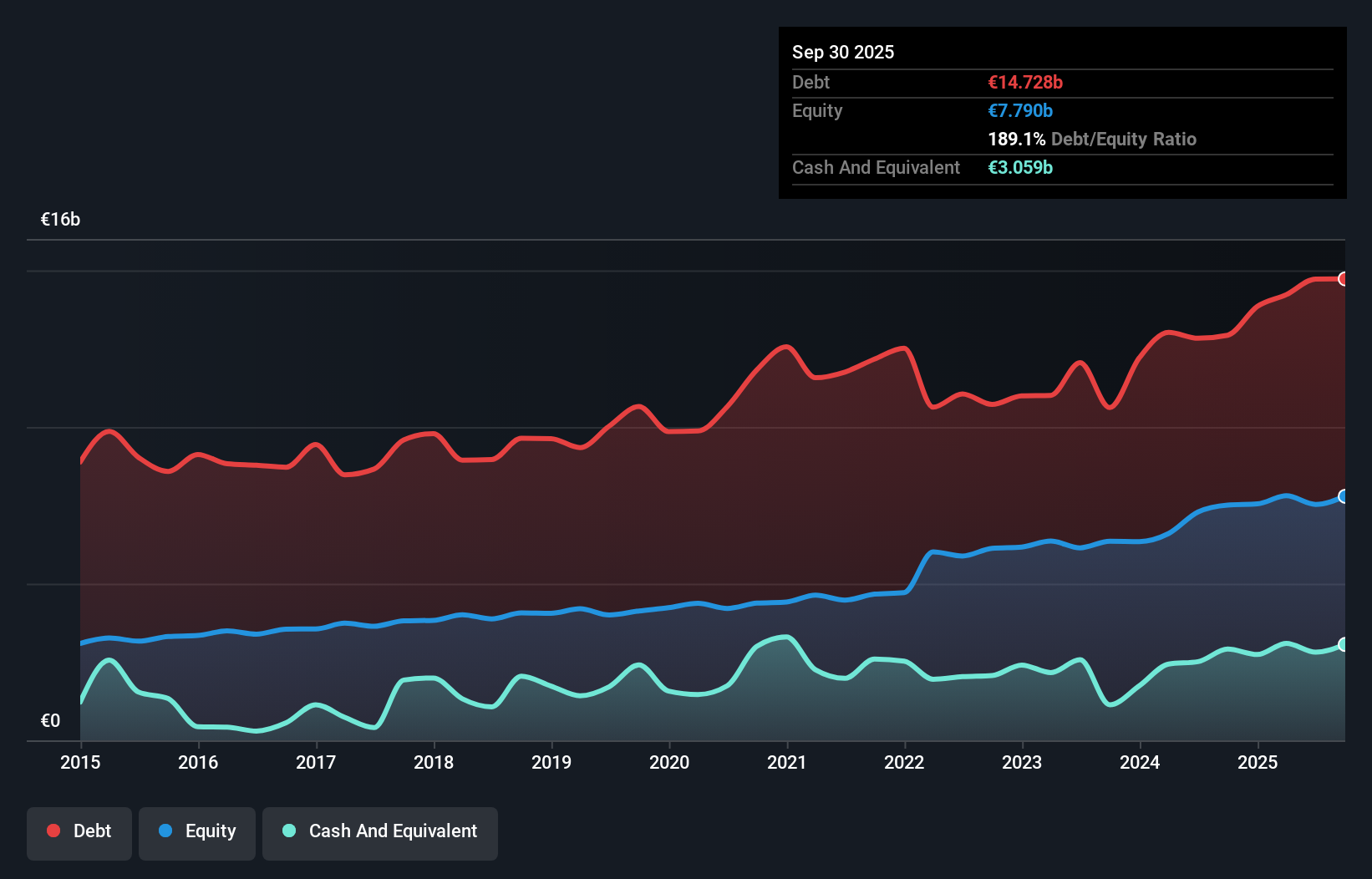
Task: Click the 2023 x-axis label
Action: tap(1022, 762)
